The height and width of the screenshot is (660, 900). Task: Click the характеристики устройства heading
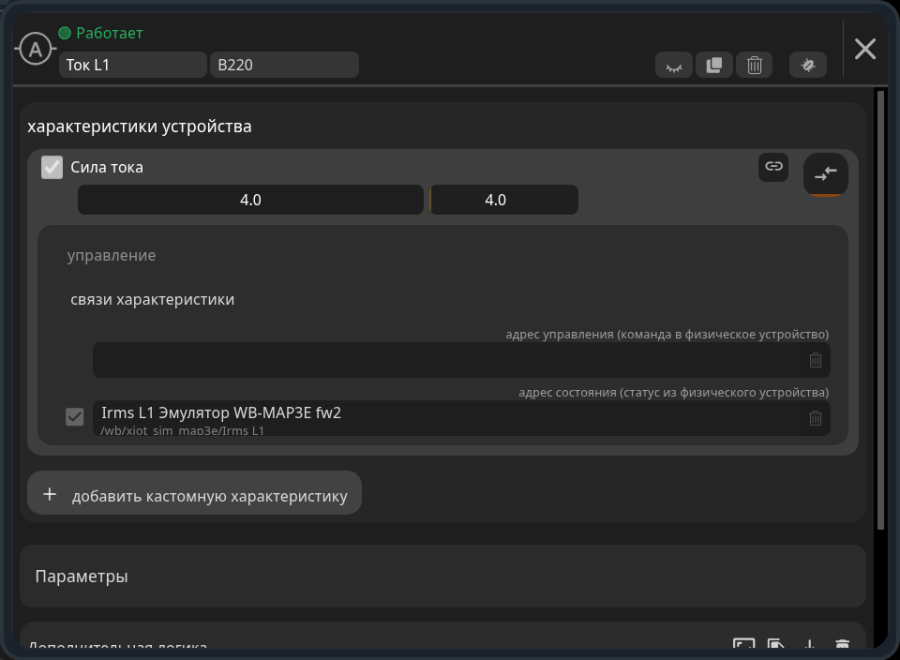click(x=139, y=126)
